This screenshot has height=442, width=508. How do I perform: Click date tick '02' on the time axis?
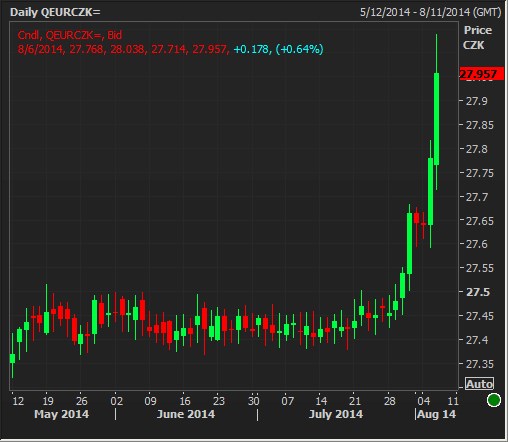pyautogui.click(x=117, y=401)
